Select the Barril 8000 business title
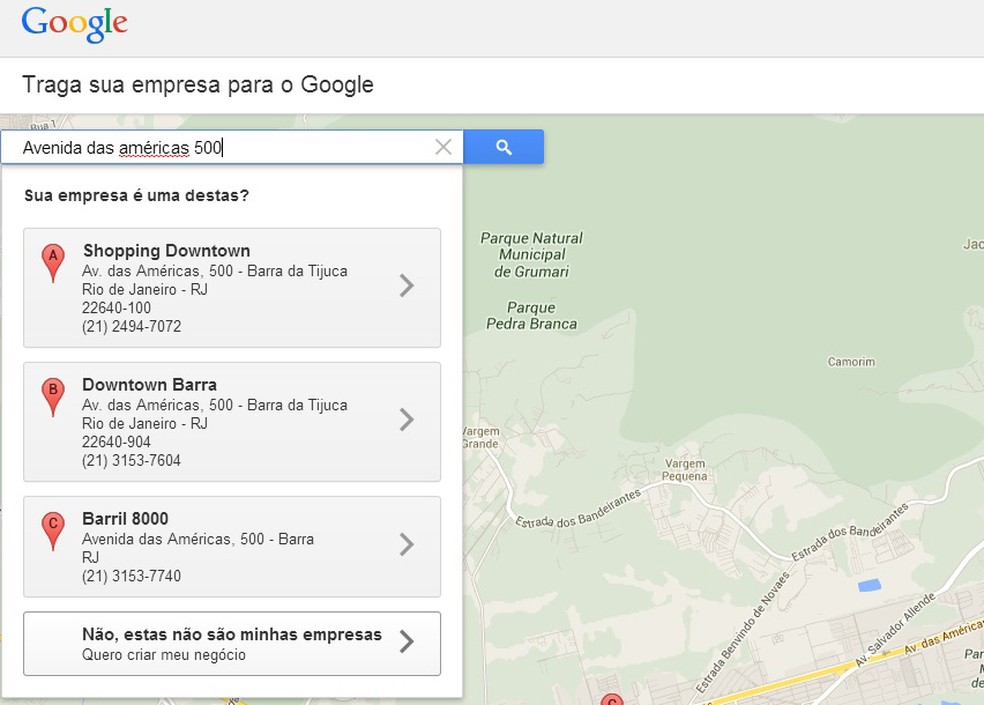This screenshot has width=984, height=705. pos(125,519)
